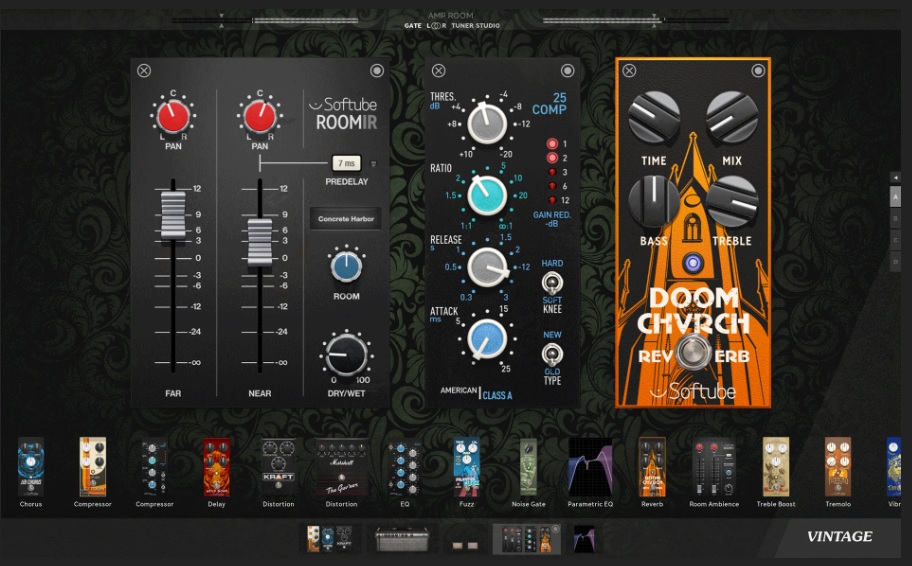Select preset slot B on right sidebar

pyautogui.click(x=896, y=218)
